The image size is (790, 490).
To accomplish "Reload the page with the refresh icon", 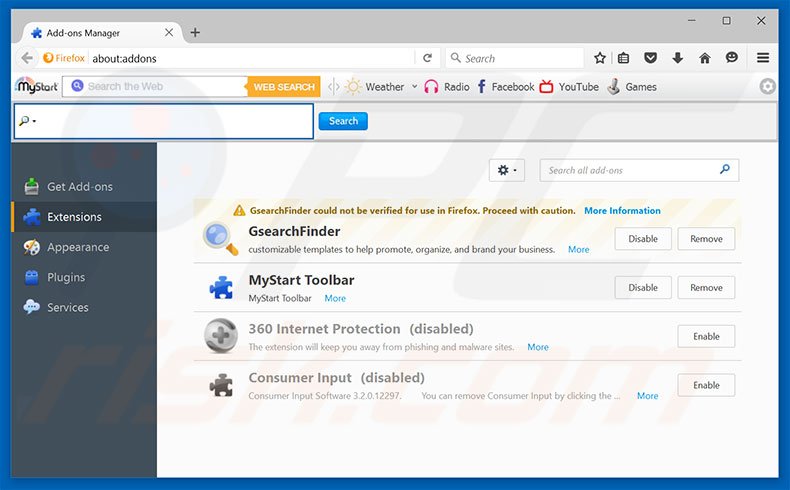I will (x=427, y=58).
